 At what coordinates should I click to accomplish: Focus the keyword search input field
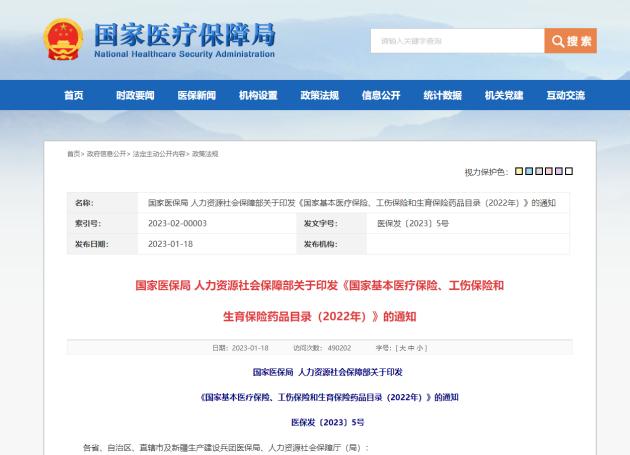click(x=457, y=41)
